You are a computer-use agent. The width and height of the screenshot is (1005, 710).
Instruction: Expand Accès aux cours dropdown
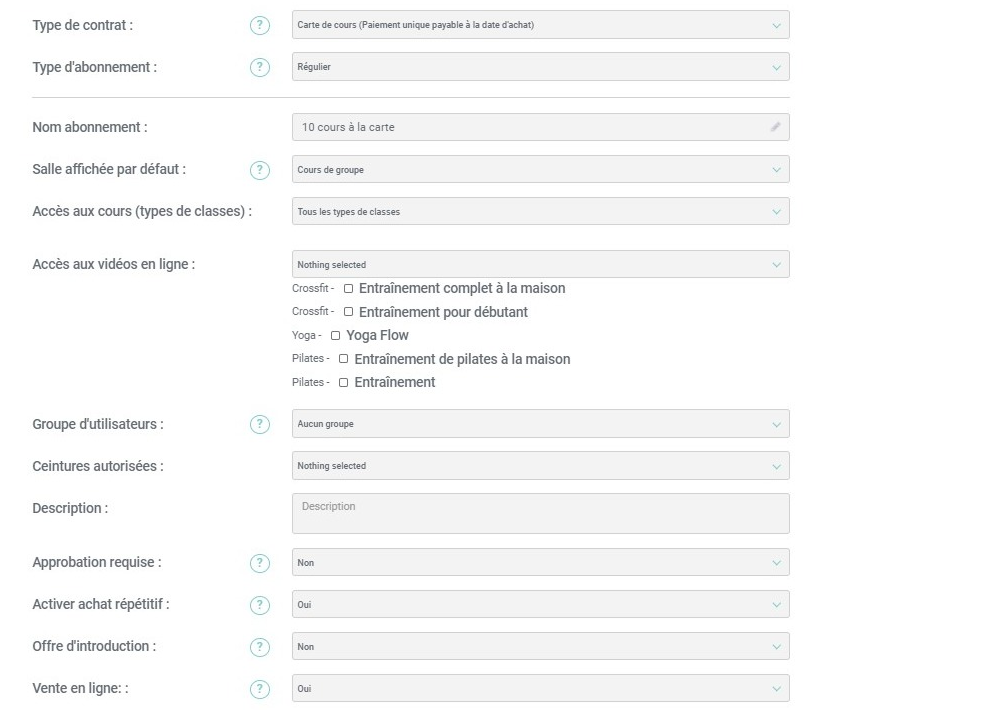[540, 212]
